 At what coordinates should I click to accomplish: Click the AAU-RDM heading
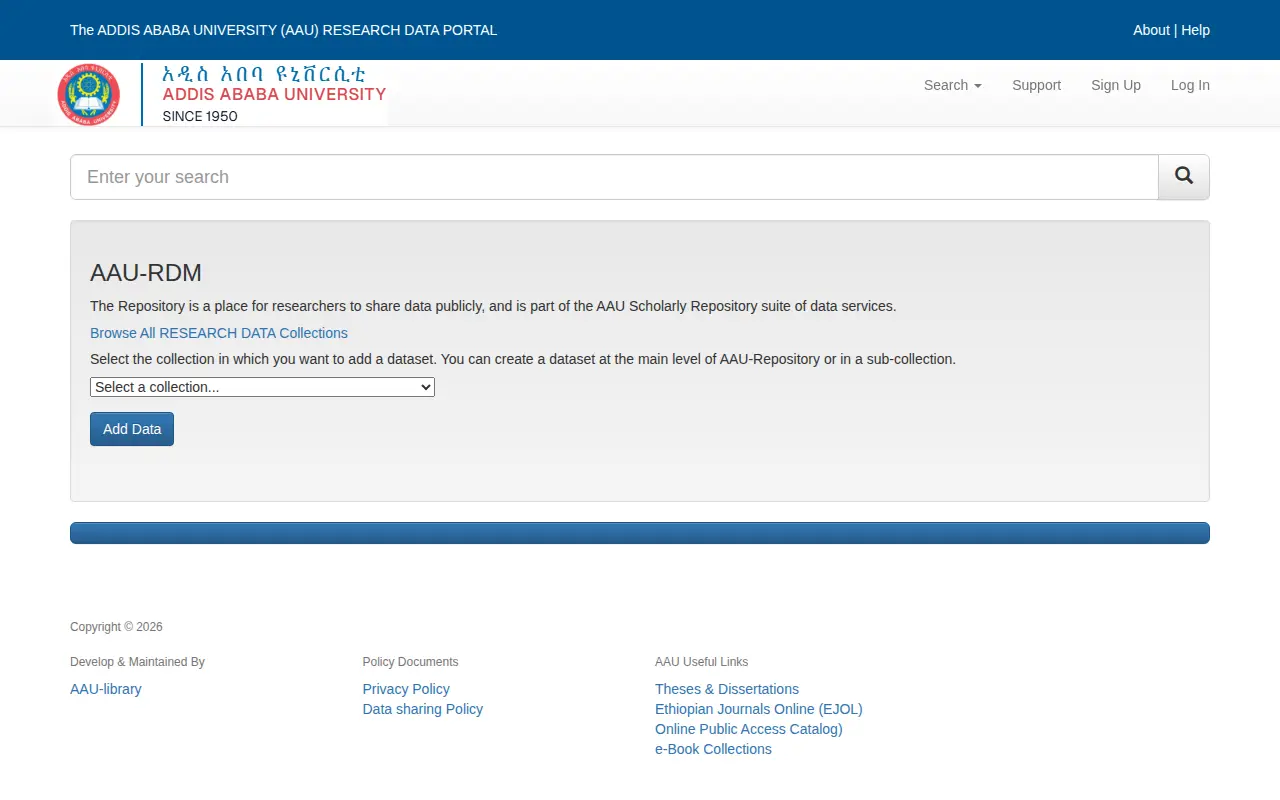pyautogui.click(x=146, y=273)
